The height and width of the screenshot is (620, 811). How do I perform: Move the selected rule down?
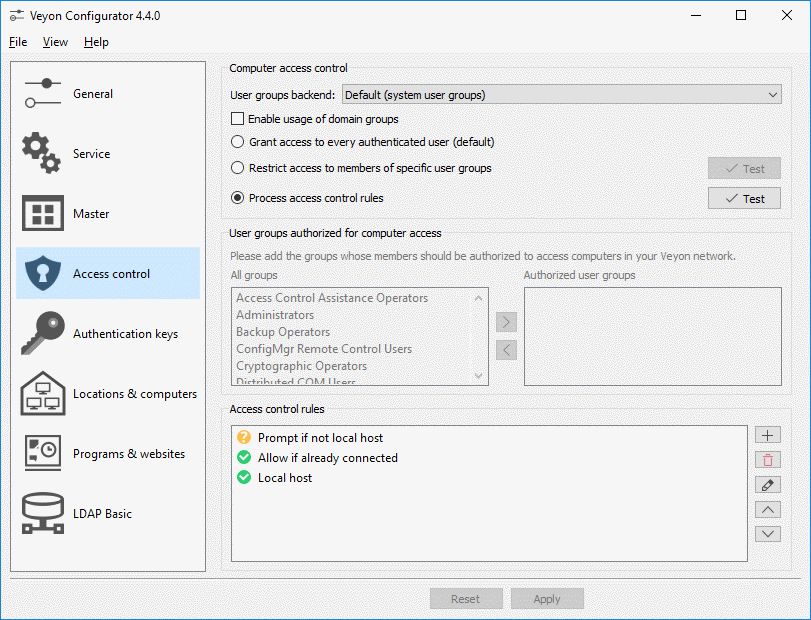point(768,534)
